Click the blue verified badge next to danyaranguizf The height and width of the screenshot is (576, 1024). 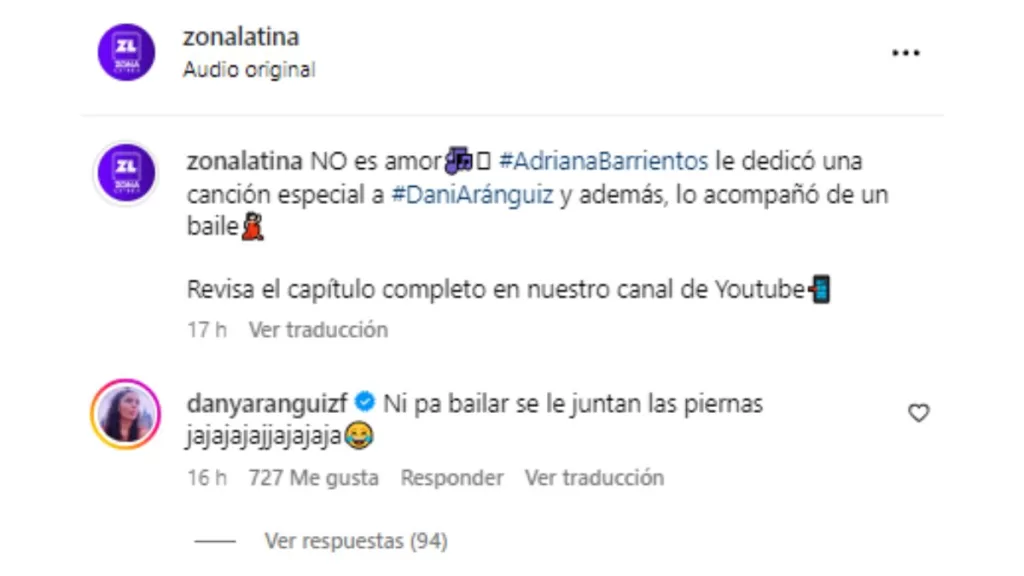364,402
